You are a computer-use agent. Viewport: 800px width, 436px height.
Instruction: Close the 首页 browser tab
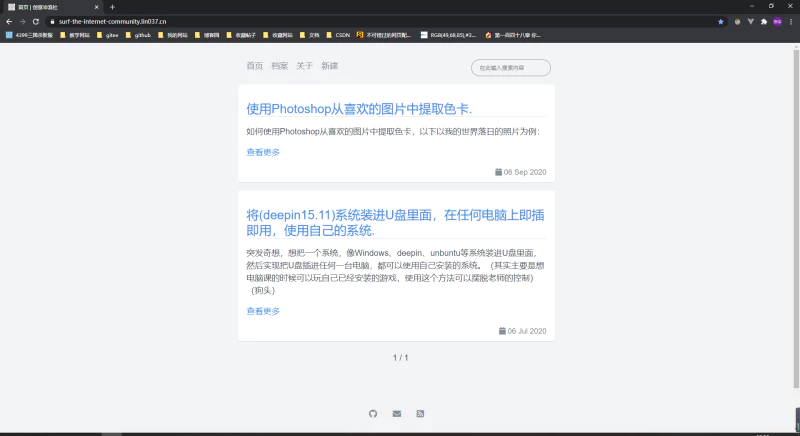pyautogui.click(x=96, y=7)
